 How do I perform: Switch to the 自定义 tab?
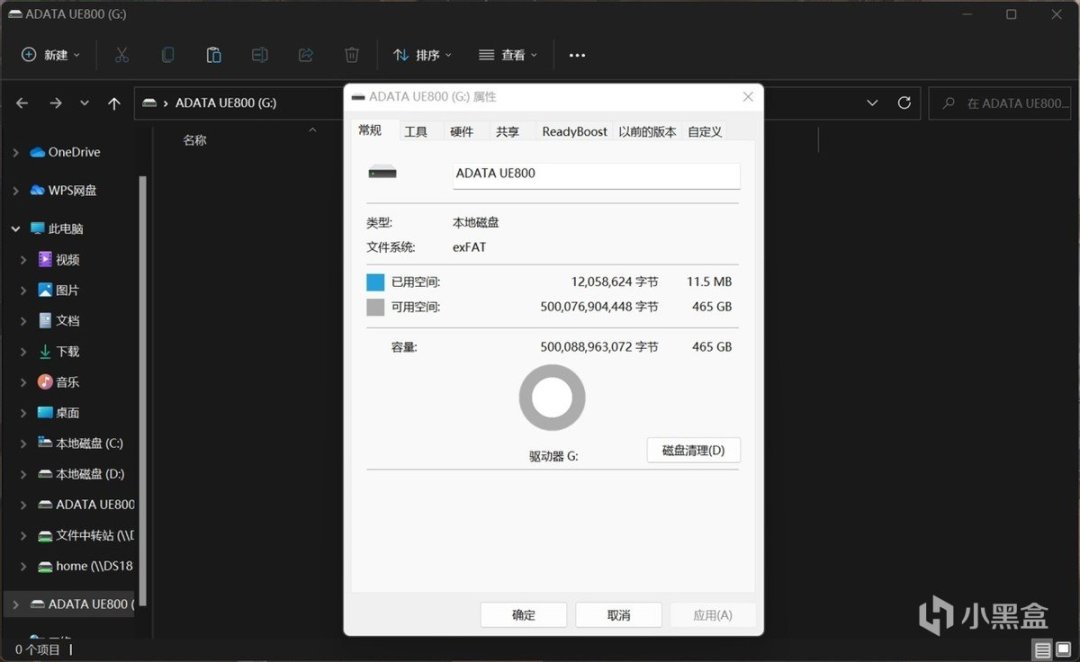click(x=705, y=132)
